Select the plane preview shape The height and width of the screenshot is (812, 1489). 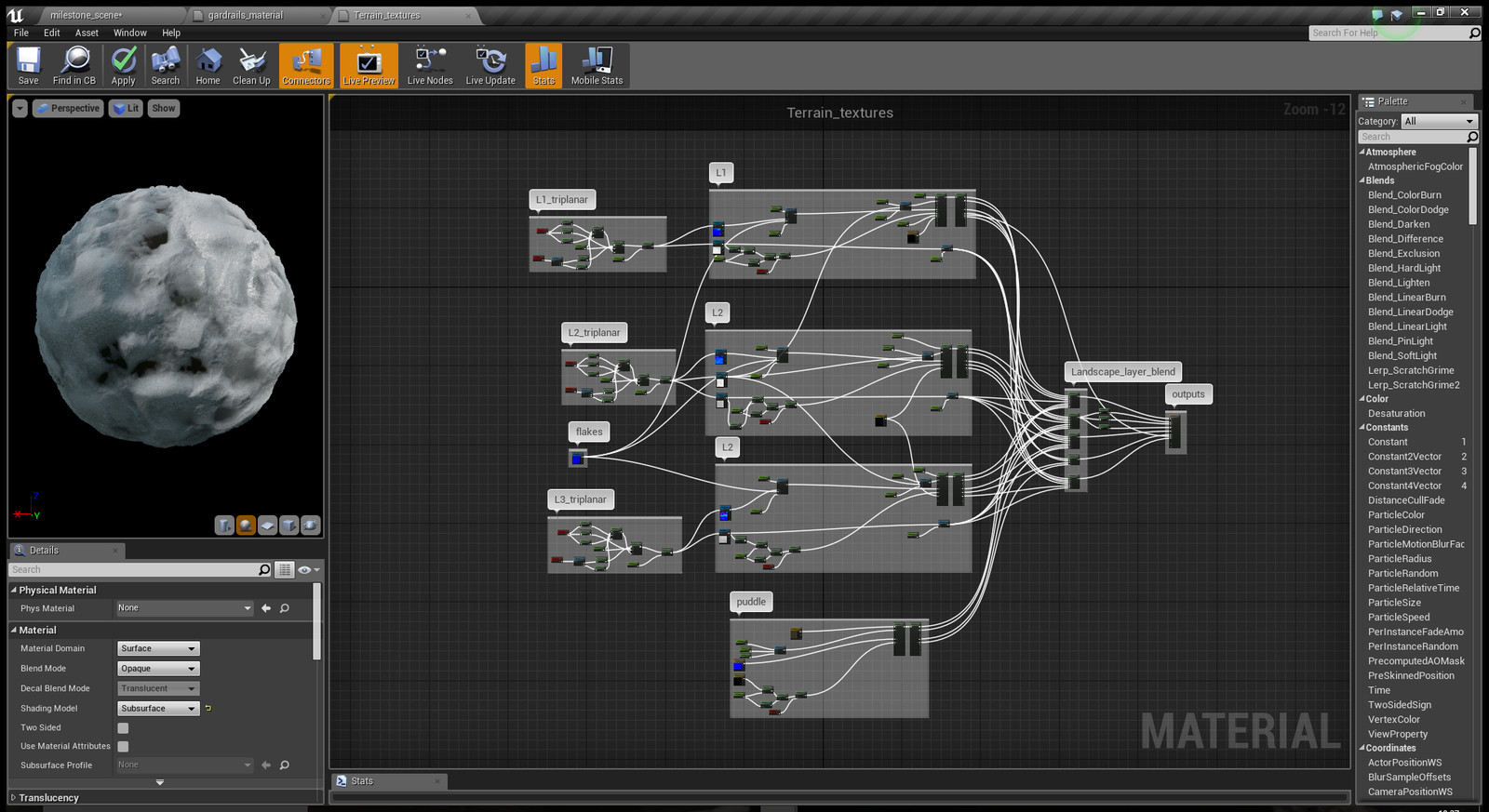(267, 526)
